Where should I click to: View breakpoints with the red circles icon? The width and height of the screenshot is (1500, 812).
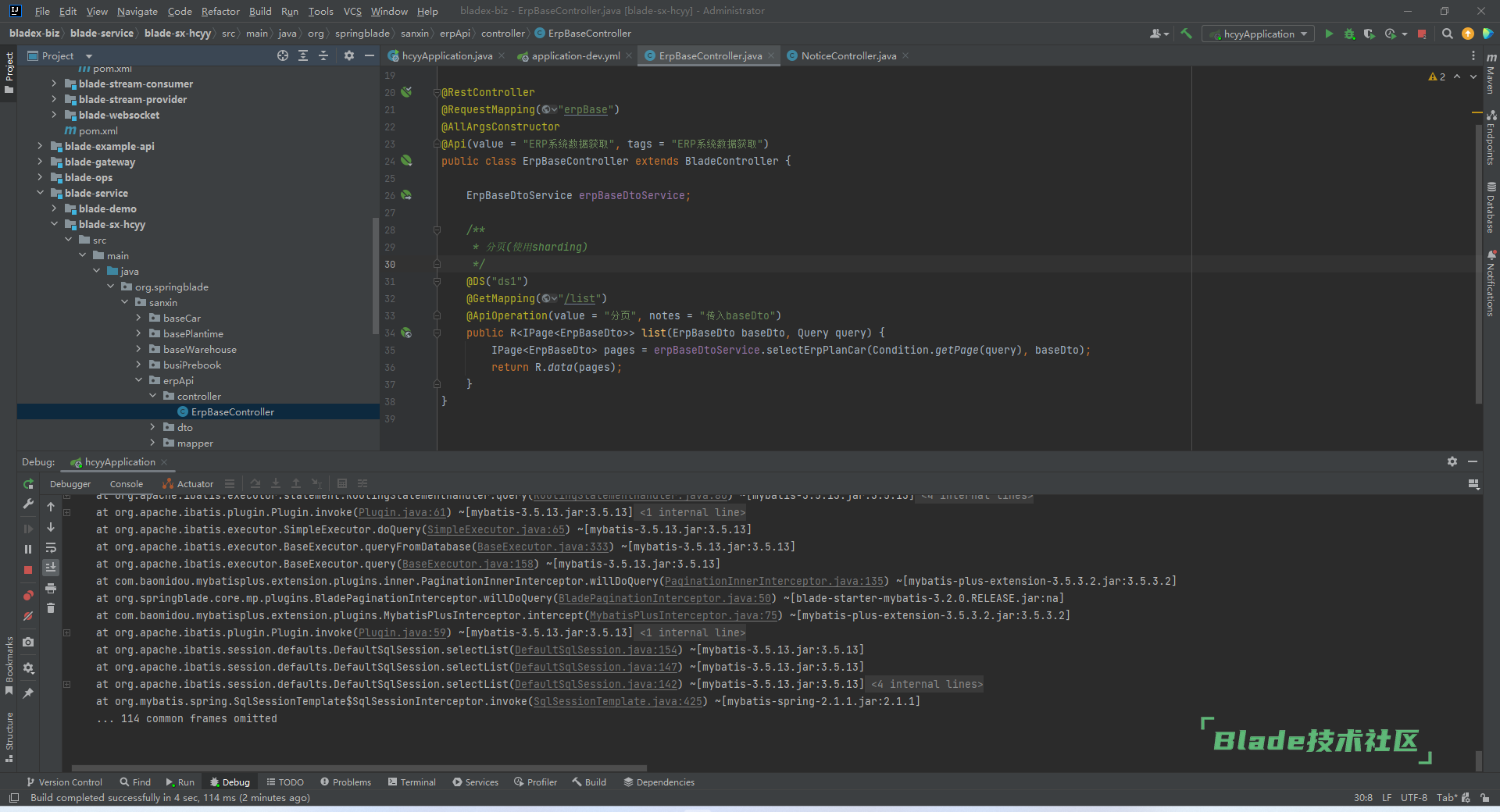[x=28, y=596]
